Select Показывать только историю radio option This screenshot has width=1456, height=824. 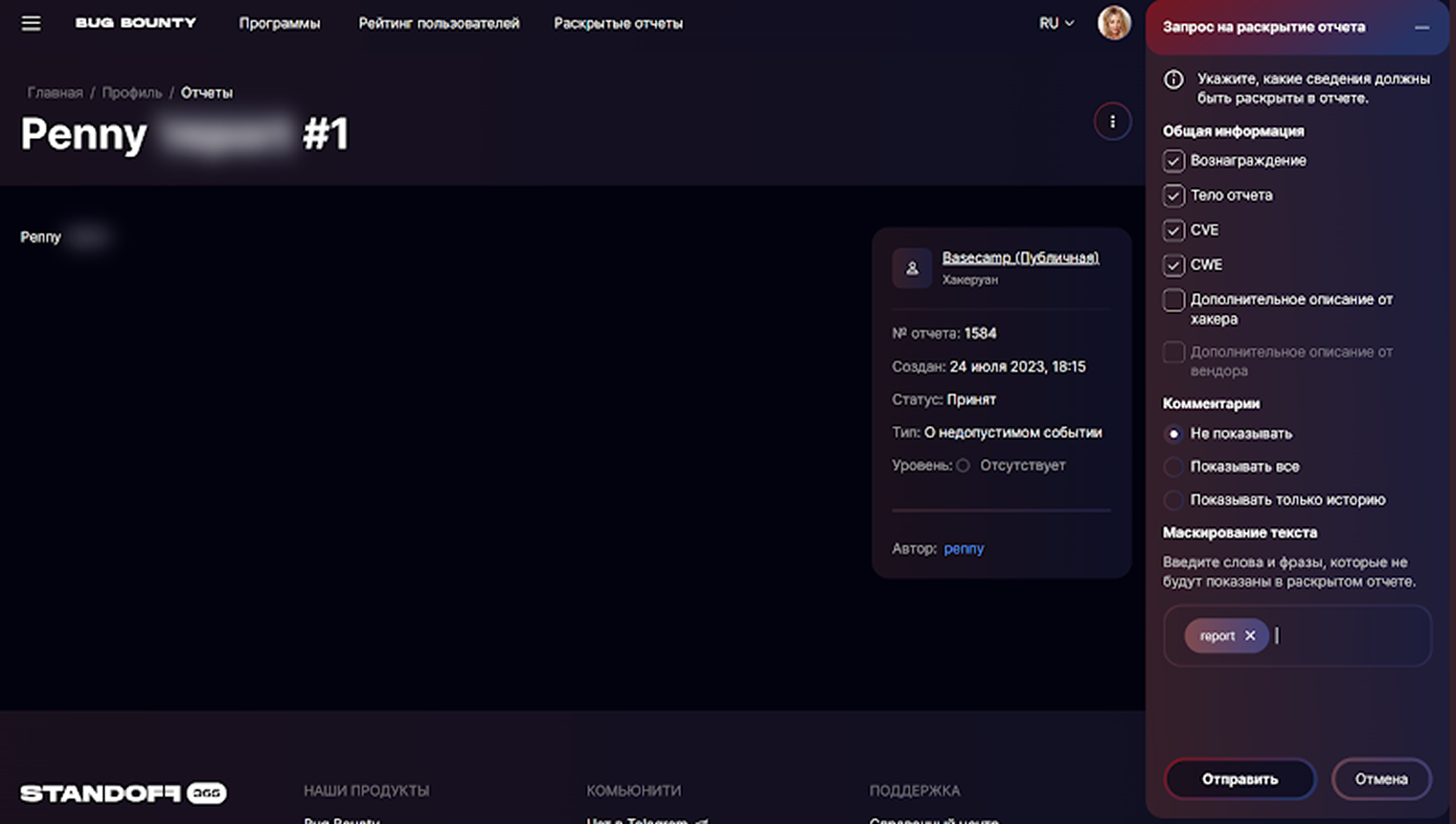[x=1173, y=500]
